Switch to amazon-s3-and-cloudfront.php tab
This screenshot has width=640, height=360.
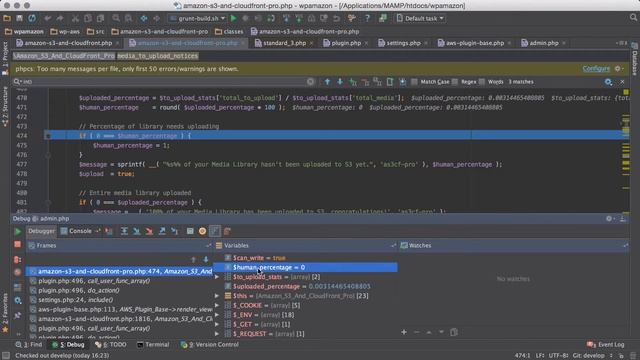67,43
